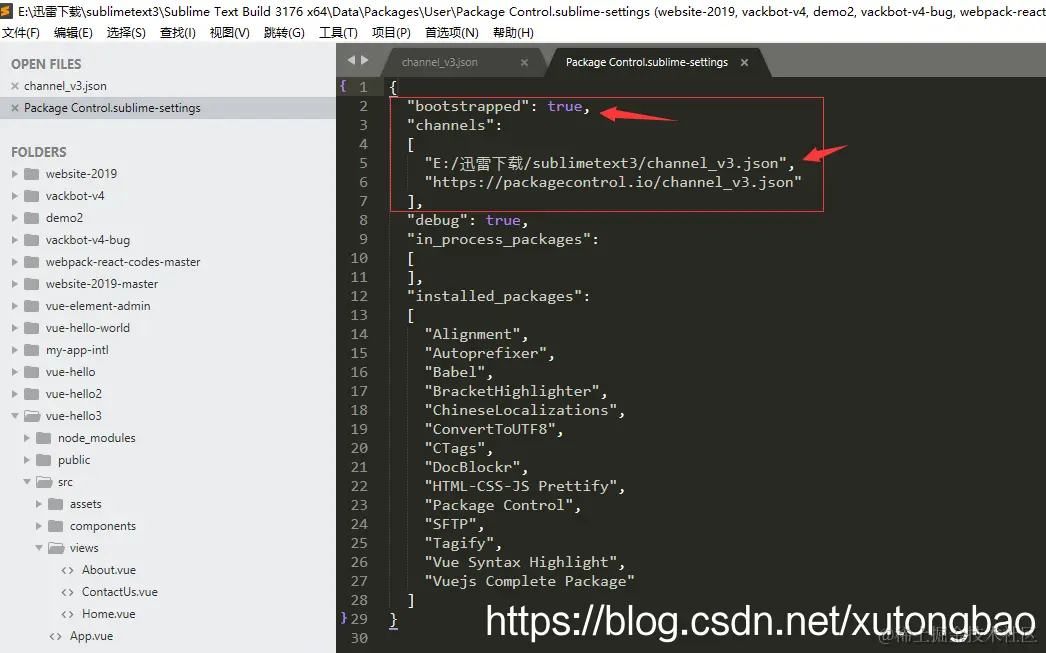Open the 视图(V) menu
Viewport: 1046px width, 653px height.
point(229,33)
